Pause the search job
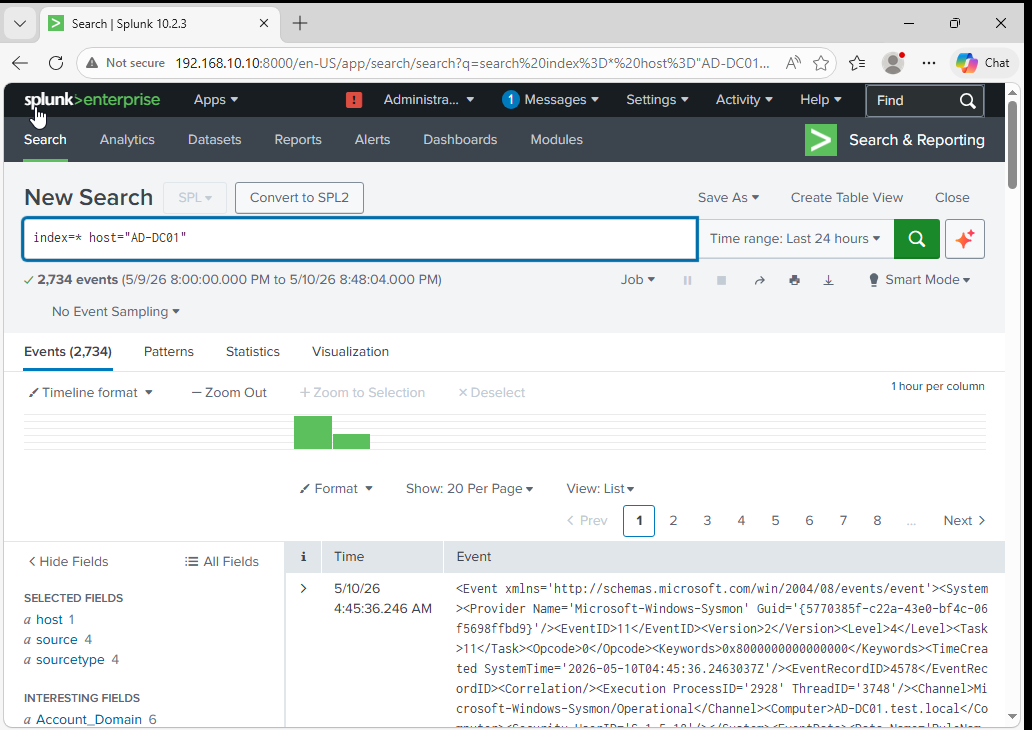The height and width of the screenshot is (730, 1032). coord(687,280)
